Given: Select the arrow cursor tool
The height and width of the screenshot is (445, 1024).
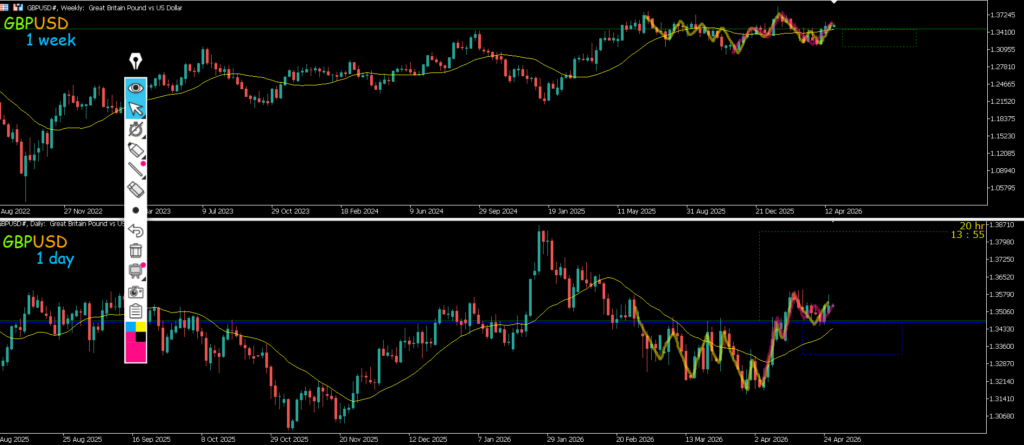Looking at the screenshot, I should (x=135, y=108).
